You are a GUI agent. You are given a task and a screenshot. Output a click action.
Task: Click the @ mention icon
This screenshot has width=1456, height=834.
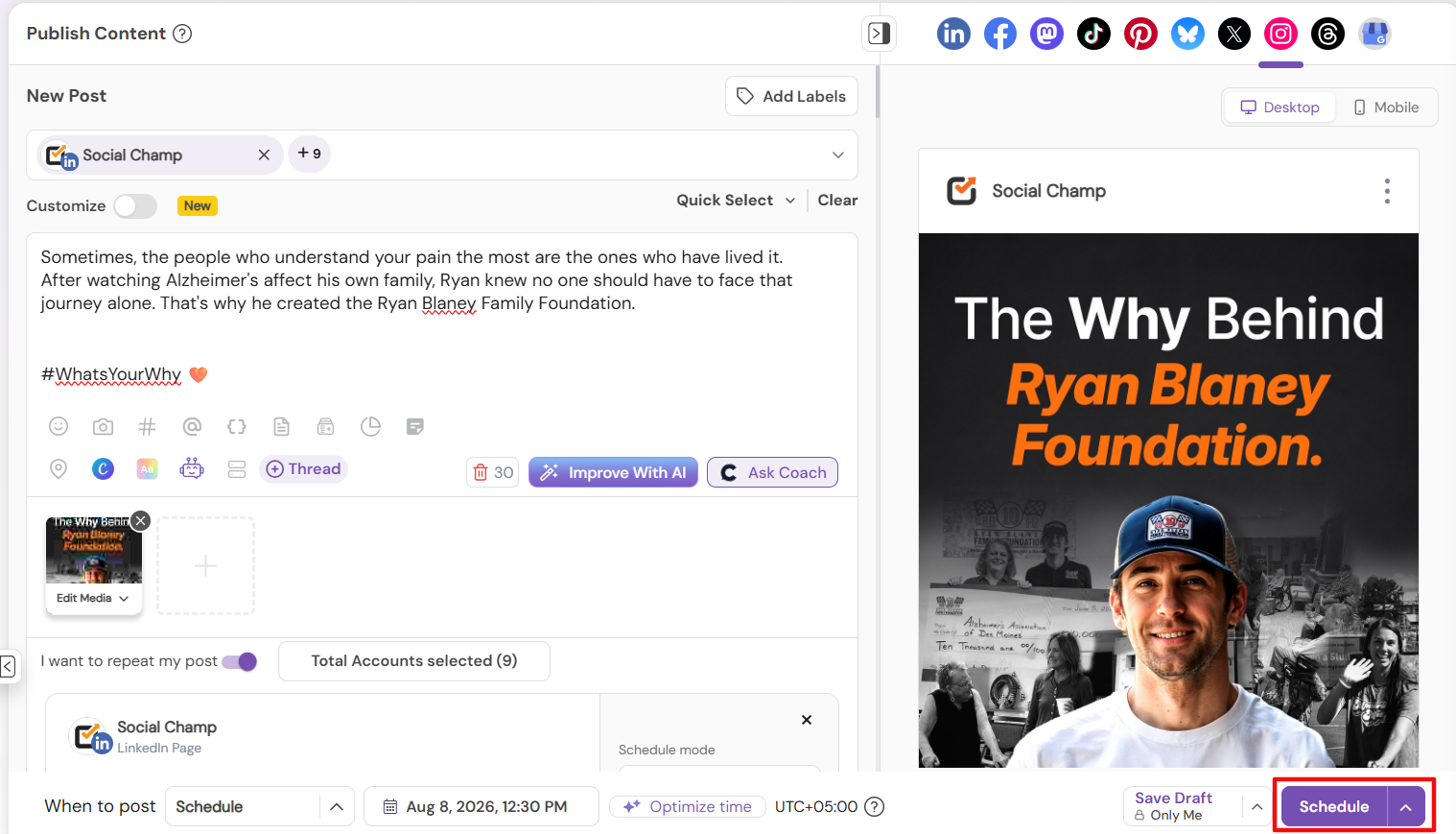192,426
